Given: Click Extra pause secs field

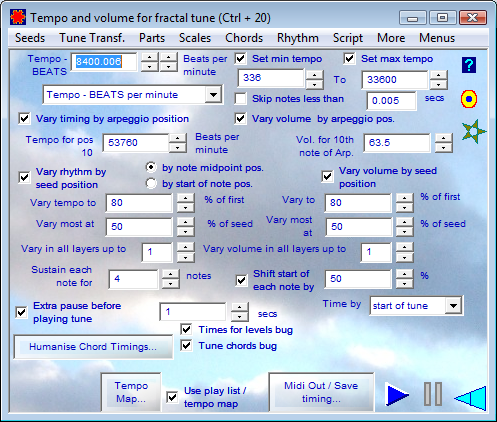Looking at the screenshot, I should coord(193,312).
